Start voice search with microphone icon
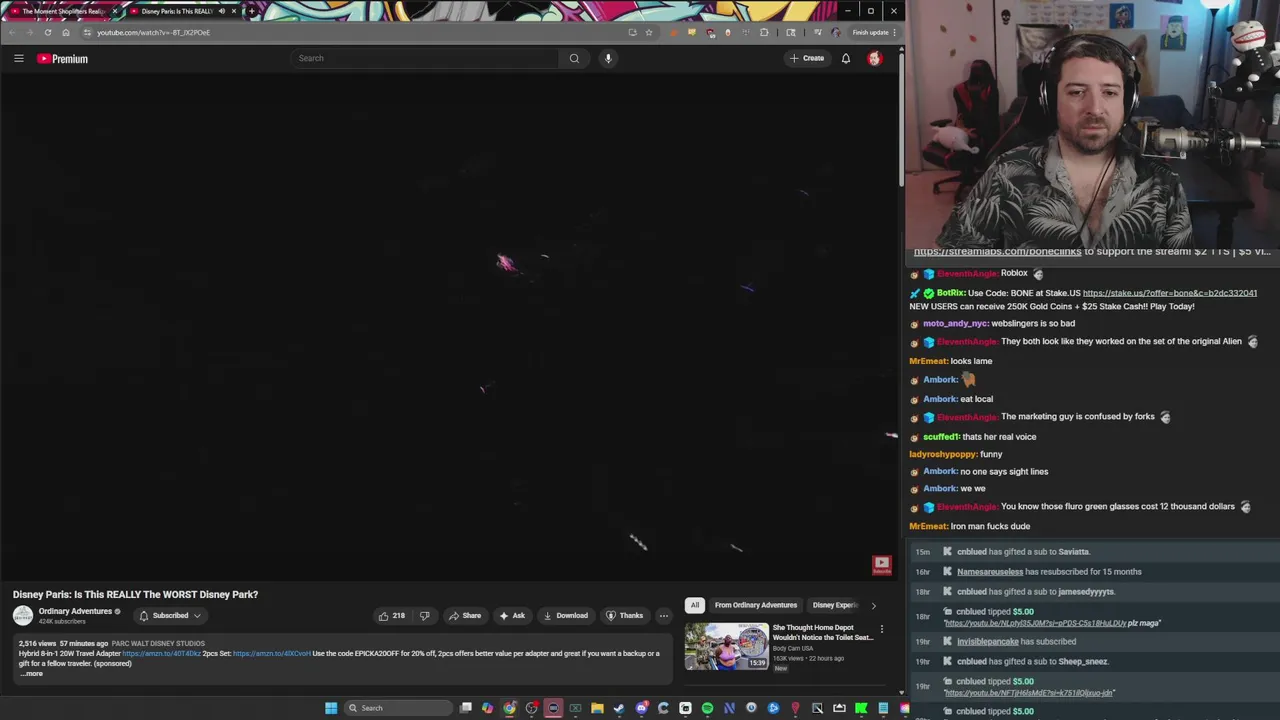The image size is (1280, 720). (608, 58)
